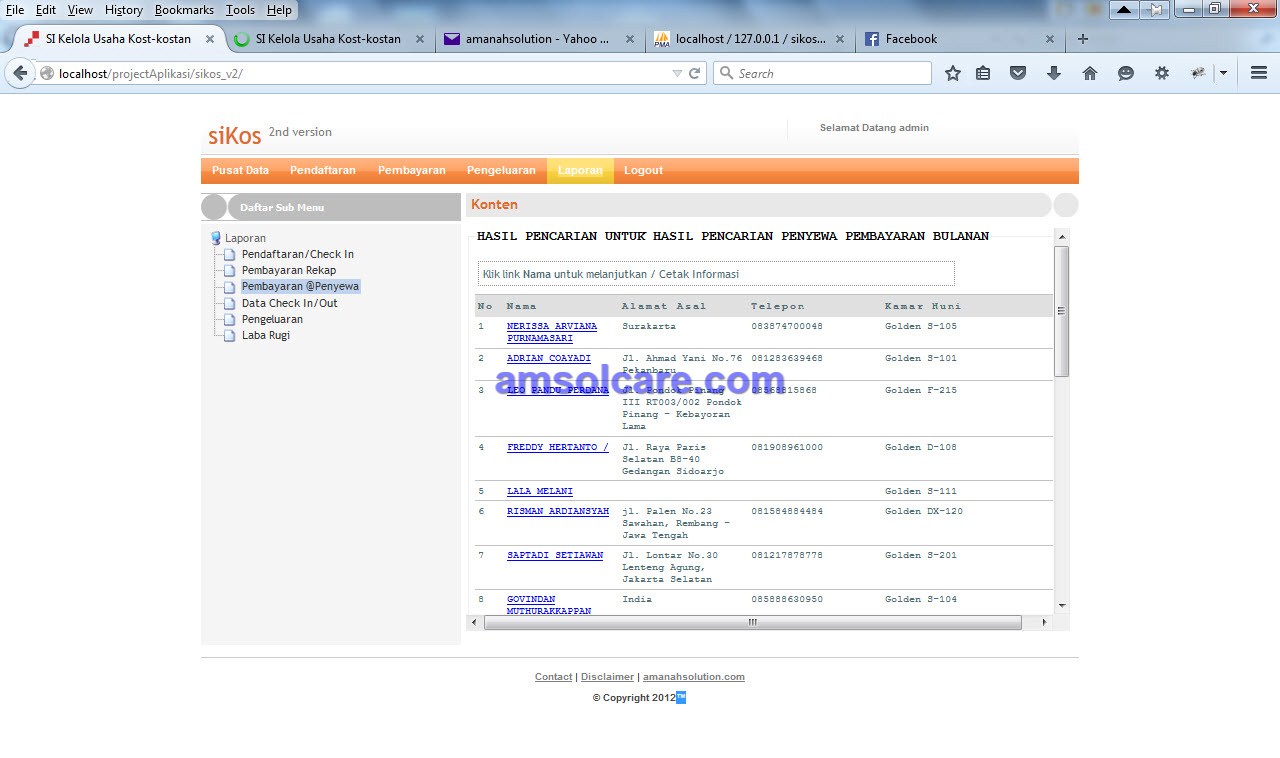
Task: Open the Pembayaran navigation item
Action: click(x=412, y=170)
